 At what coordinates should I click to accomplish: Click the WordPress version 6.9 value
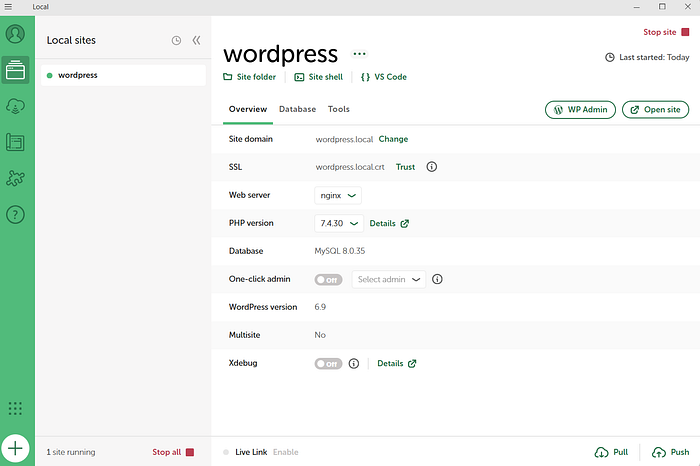coord(320,307)
